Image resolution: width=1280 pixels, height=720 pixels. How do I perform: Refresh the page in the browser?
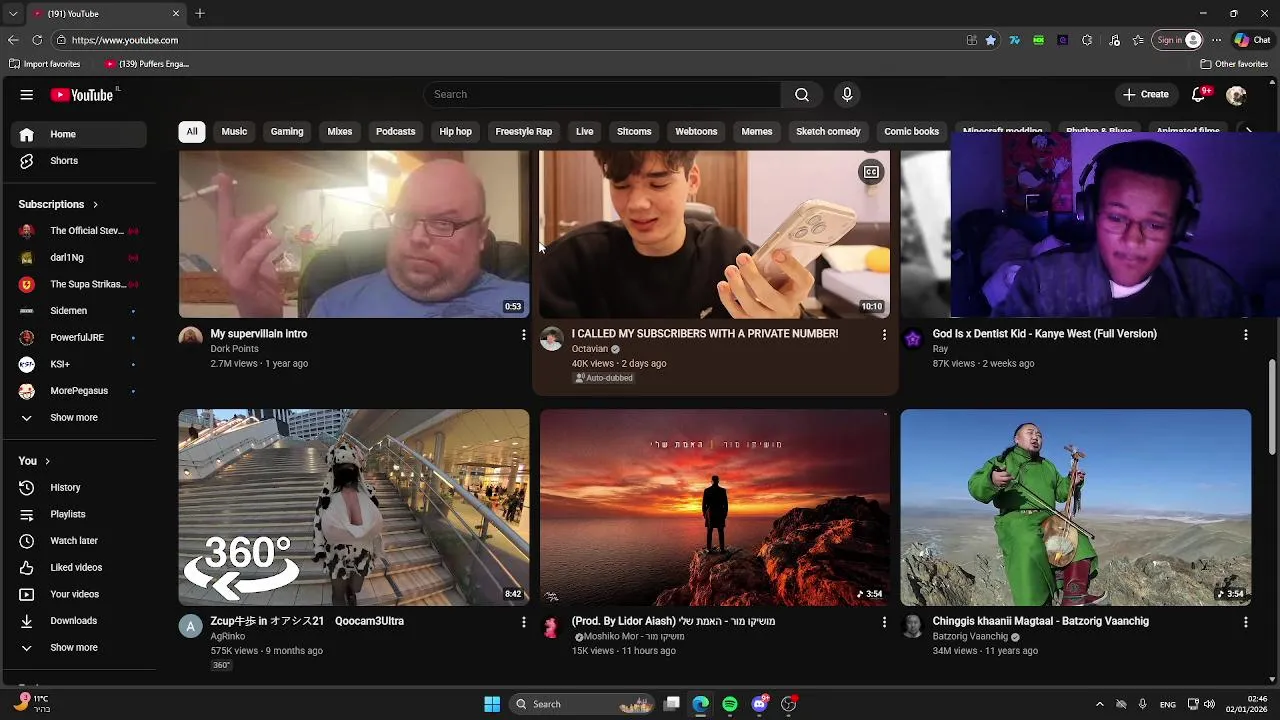37,40
